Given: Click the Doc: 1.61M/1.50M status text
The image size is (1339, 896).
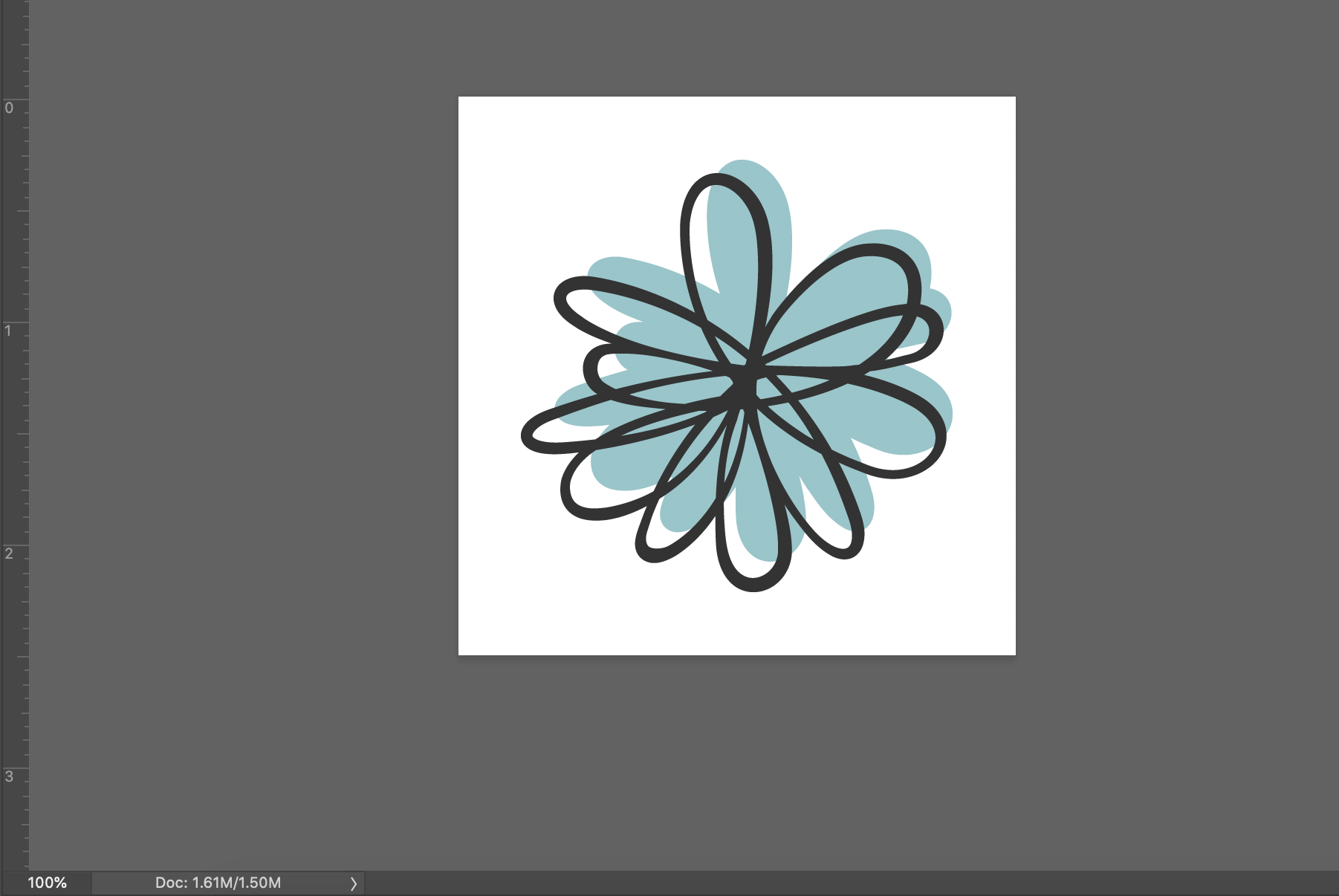Looking at the screenshot, I should (218, 883).
